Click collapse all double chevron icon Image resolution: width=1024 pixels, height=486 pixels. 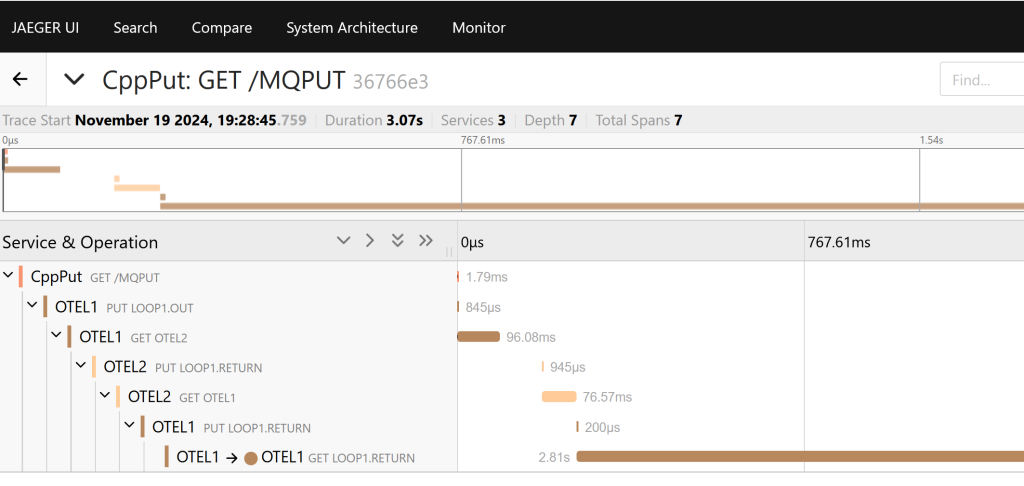[425, 241]
